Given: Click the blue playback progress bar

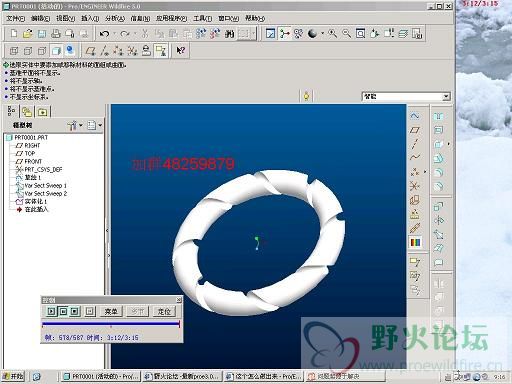Looking at the screenshot, I should 111,323.
